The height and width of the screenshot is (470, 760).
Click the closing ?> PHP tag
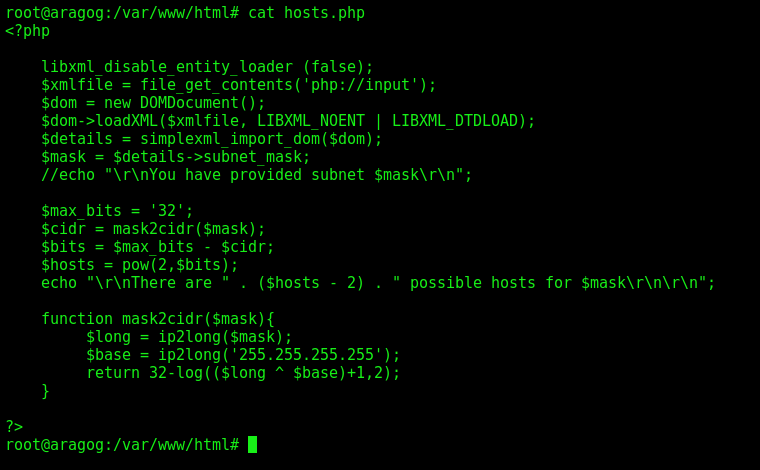[14, 427]
